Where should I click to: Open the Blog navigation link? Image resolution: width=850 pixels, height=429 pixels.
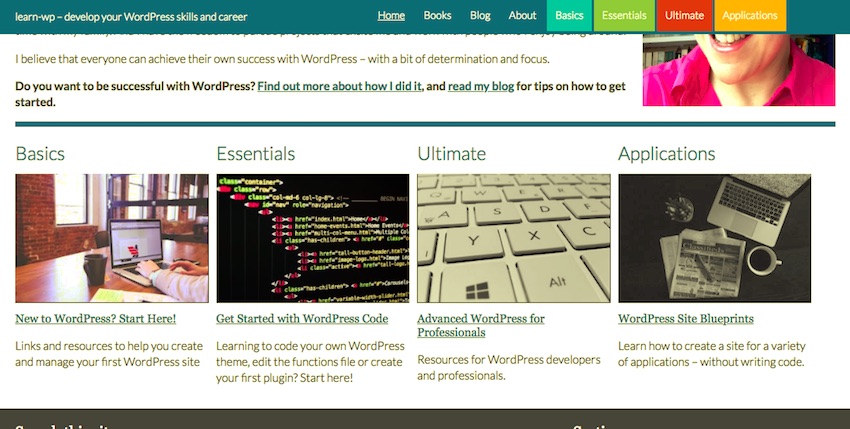coord(480,16)
